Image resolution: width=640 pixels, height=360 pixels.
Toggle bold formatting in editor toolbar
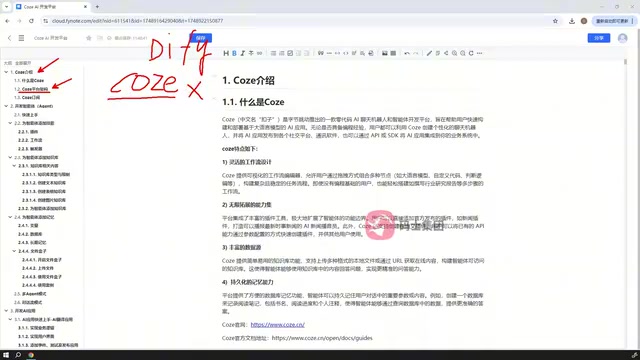(x=234, y=53)
